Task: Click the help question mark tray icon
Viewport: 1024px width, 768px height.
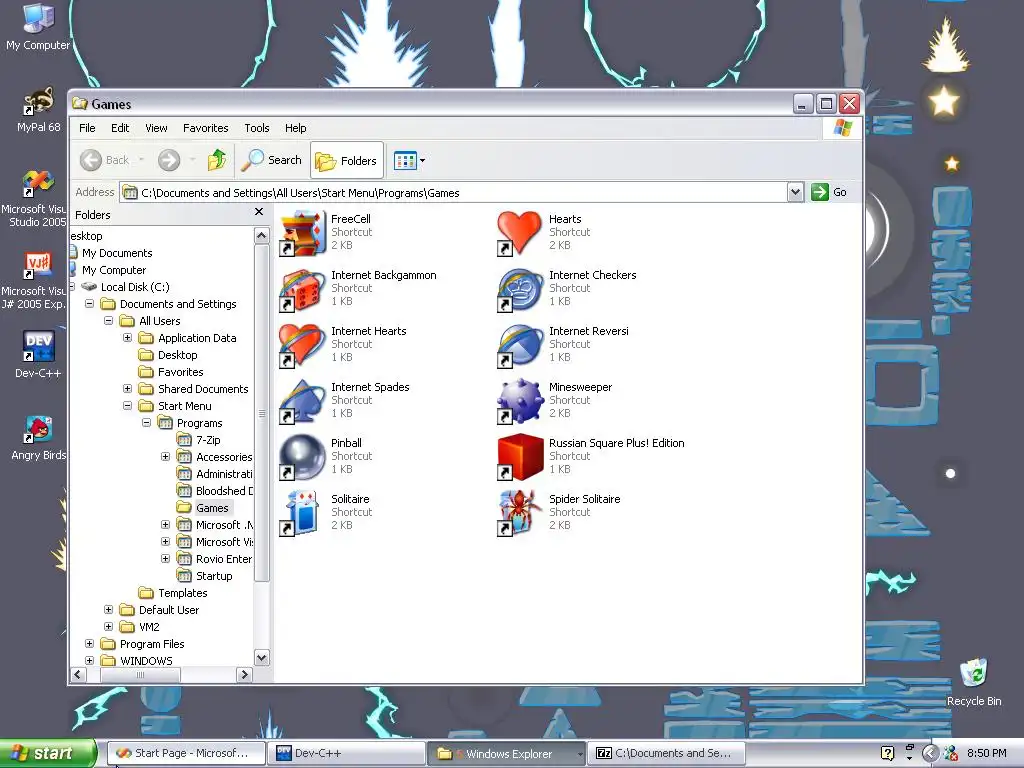Action: coord(887,753)
